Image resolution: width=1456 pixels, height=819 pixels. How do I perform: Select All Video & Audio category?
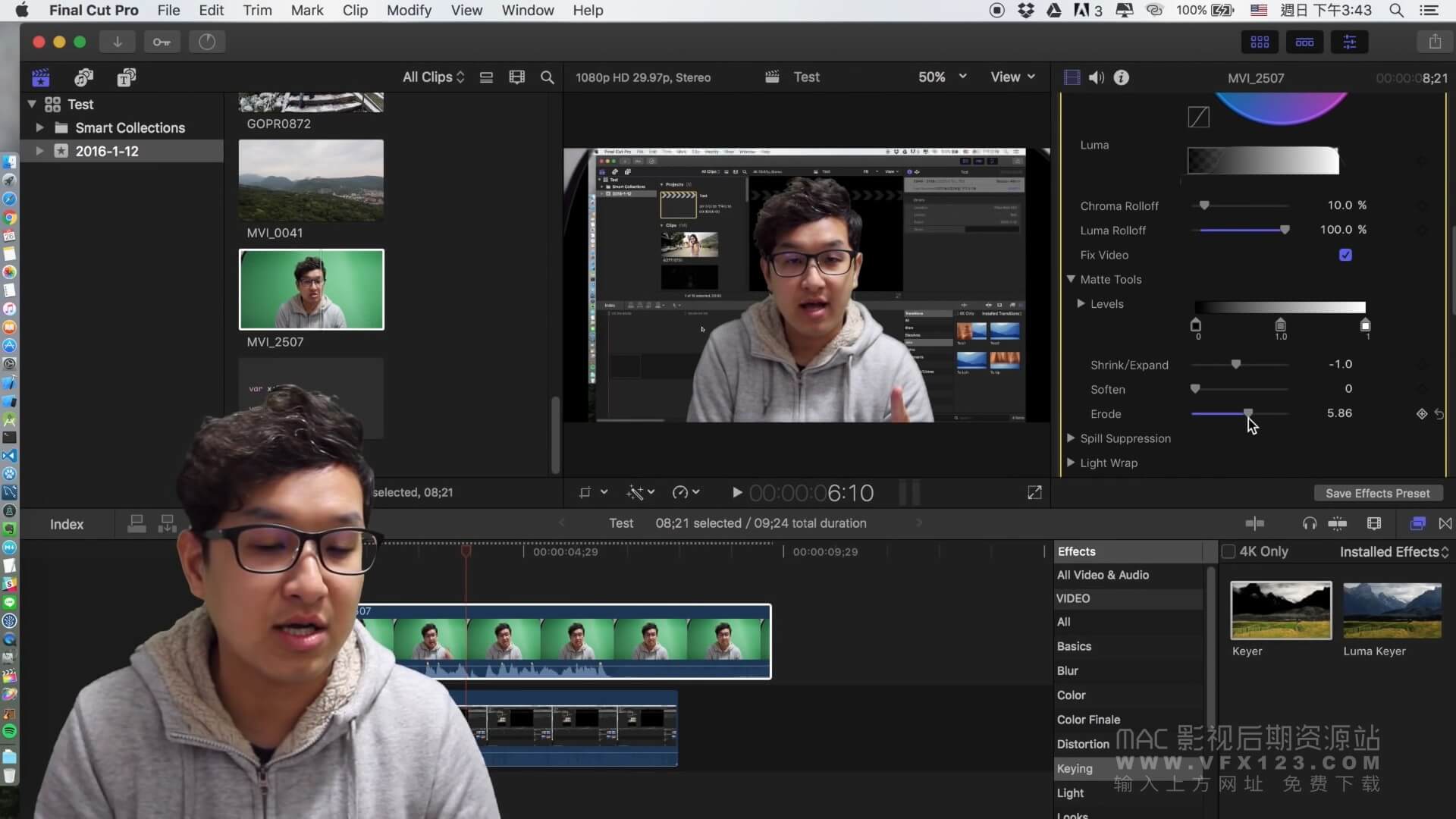tap(1103, 575)
